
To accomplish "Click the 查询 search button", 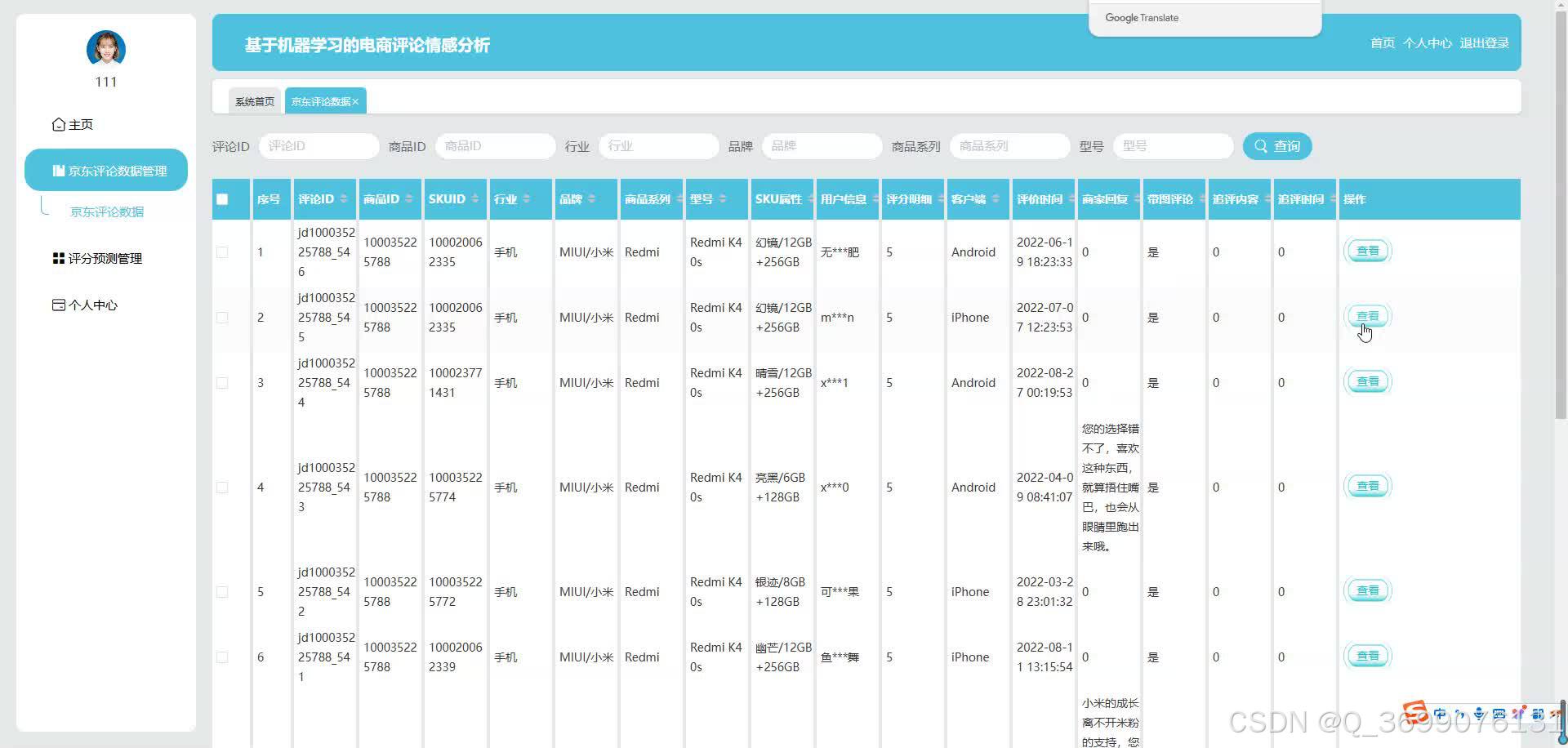I will click(x=1277, y=146).
